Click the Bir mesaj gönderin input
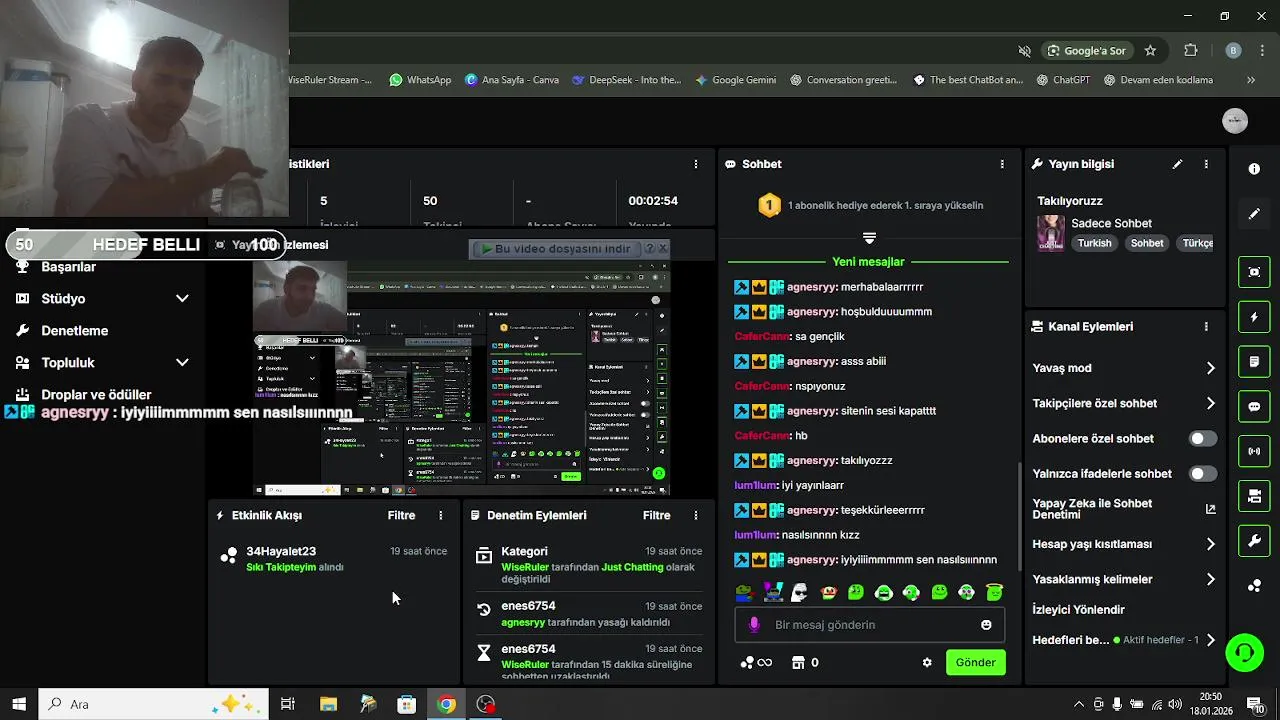Image resolution: width=1280 pixels, height=720 pixels. point(870,625)
